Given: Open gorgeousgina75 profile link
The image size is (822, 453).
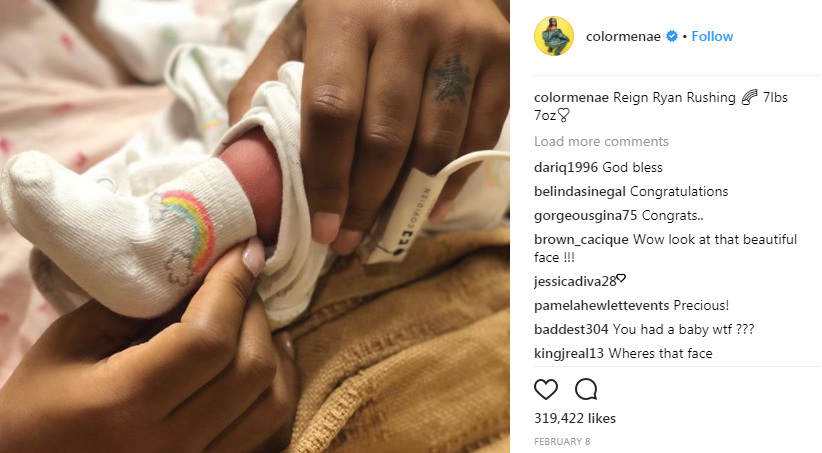Looking at the screenshot, I should (586, 216).
